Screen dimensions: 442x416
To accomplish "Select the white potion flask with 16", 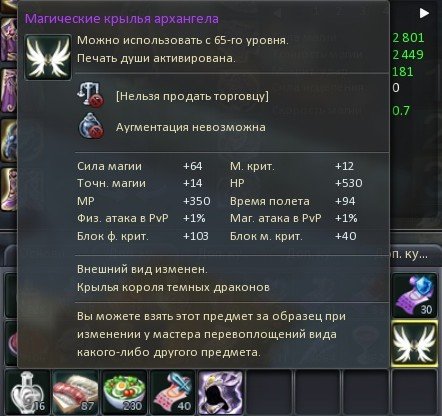I will pos(28,393).
